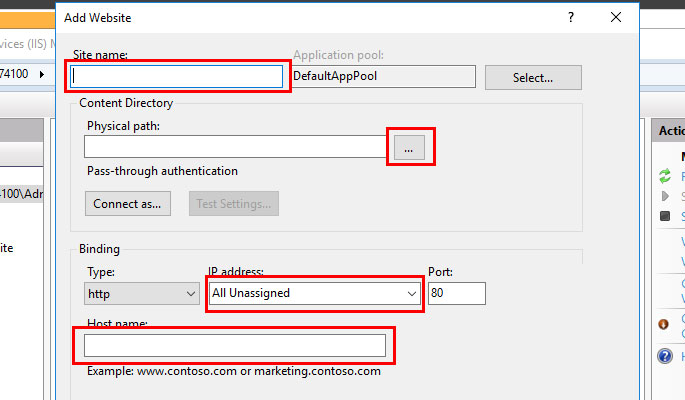Click the gray Start arrow icon
This screenshot has width=685, height=400.
pyautogui.click(x=665, y=196)
